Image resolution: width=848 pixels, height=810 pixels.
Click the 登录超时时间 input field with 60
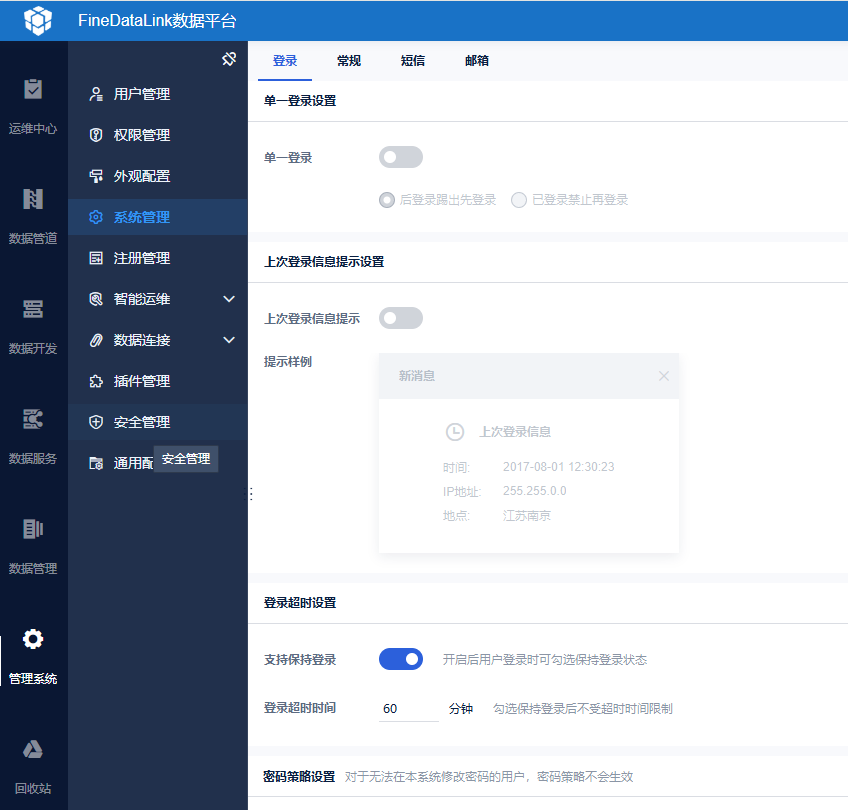(x=408, y=709)
